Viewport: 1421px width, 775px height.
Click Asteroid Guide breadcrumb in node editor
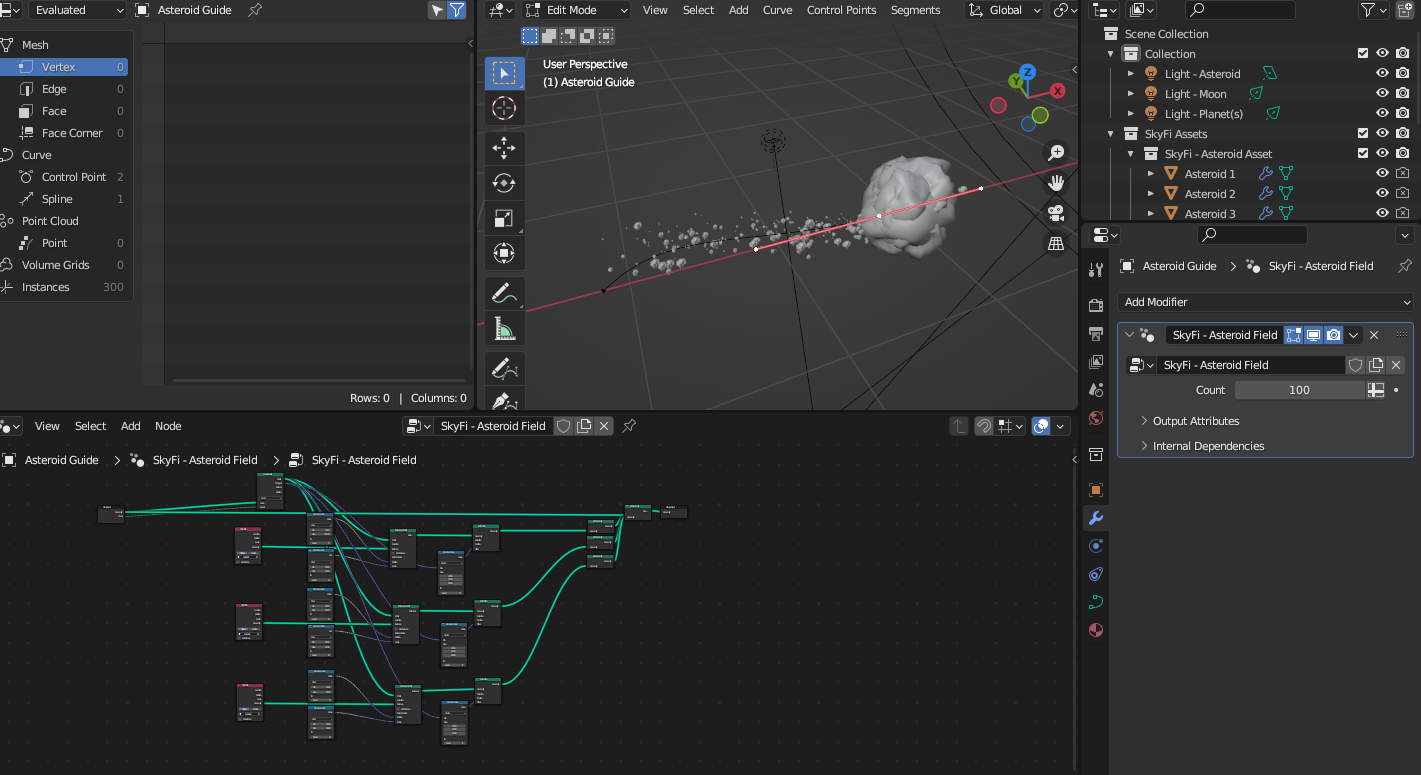[x=61, y=460]
